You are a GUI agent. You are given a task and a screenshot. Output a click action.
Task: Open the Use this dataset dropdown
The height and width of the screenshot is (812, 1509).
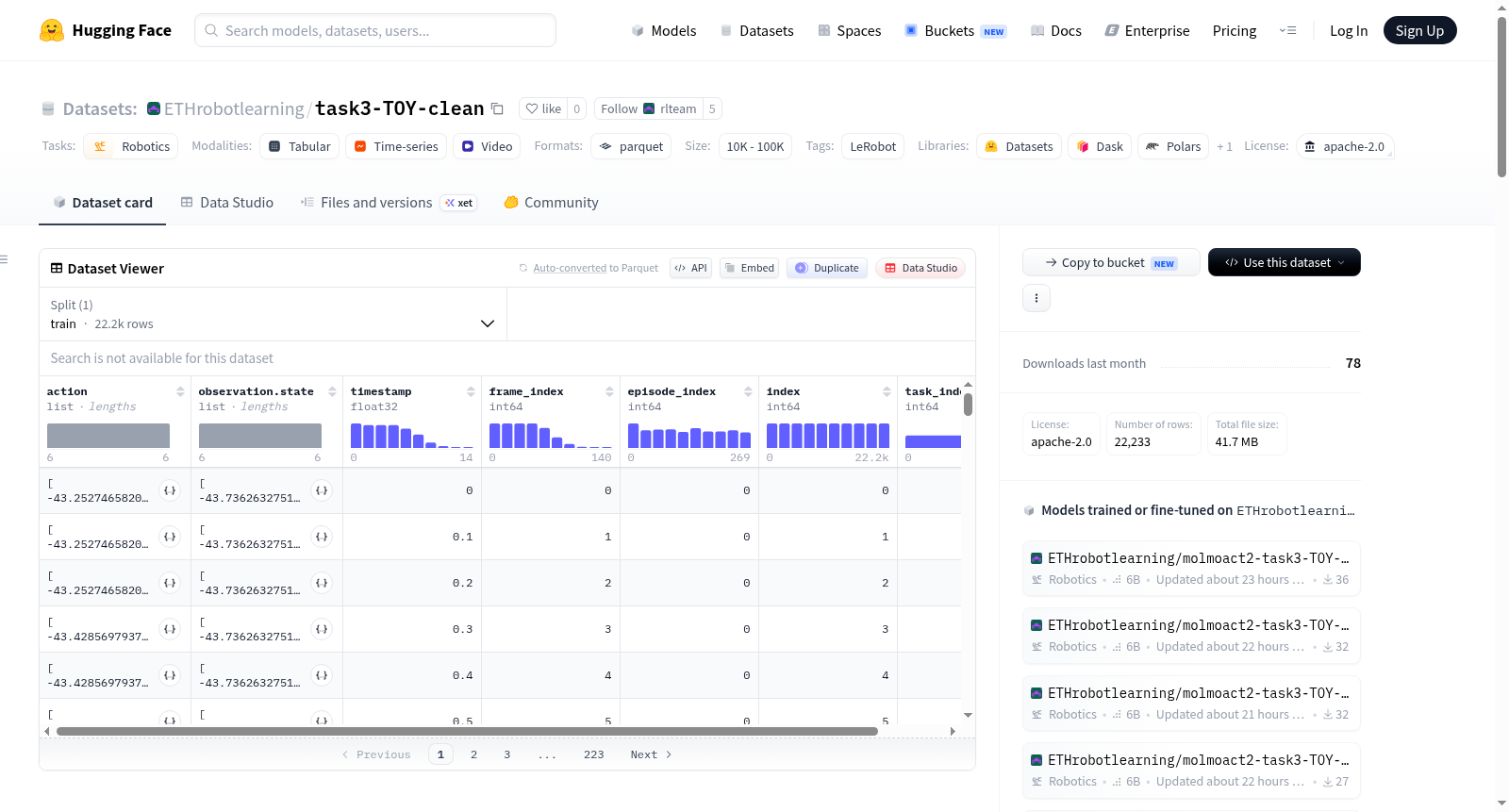pyautogui.click(x=1285, y=262)
